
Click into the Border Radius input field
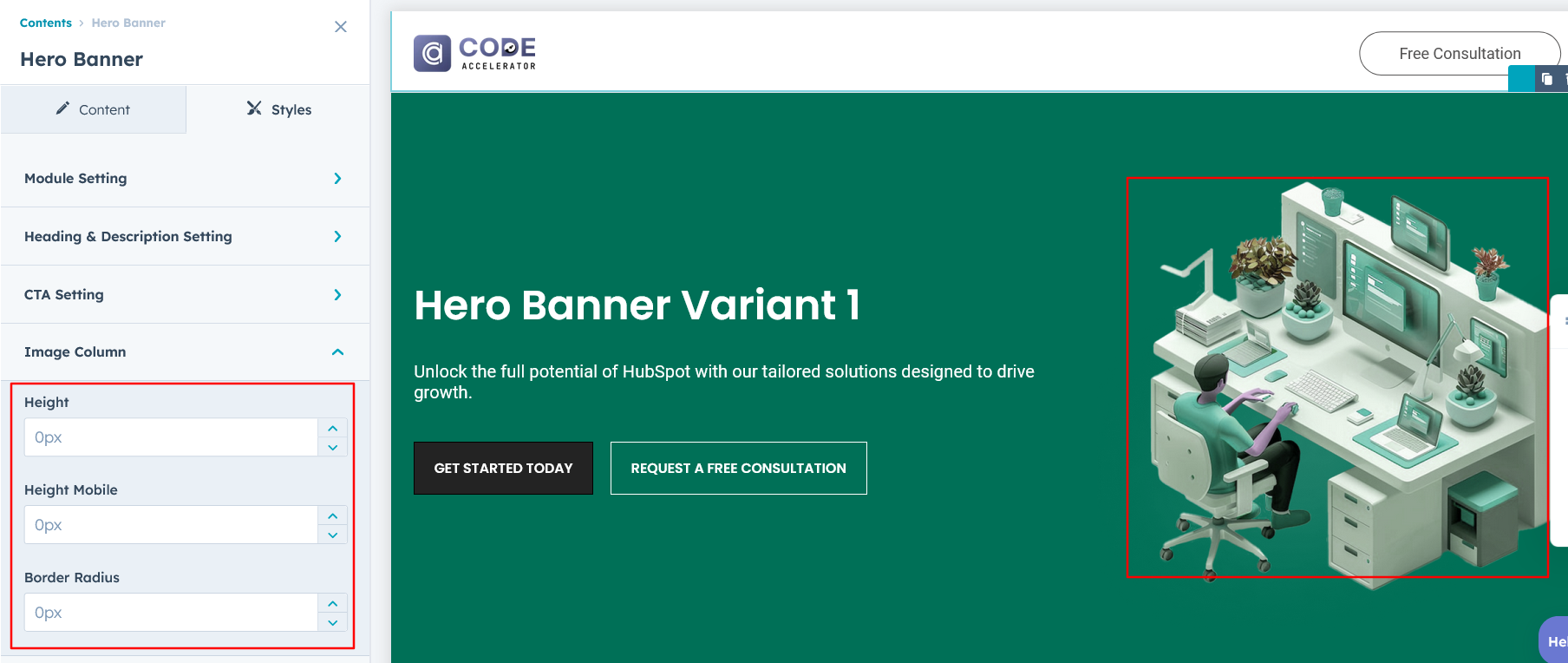pos(171,613)
